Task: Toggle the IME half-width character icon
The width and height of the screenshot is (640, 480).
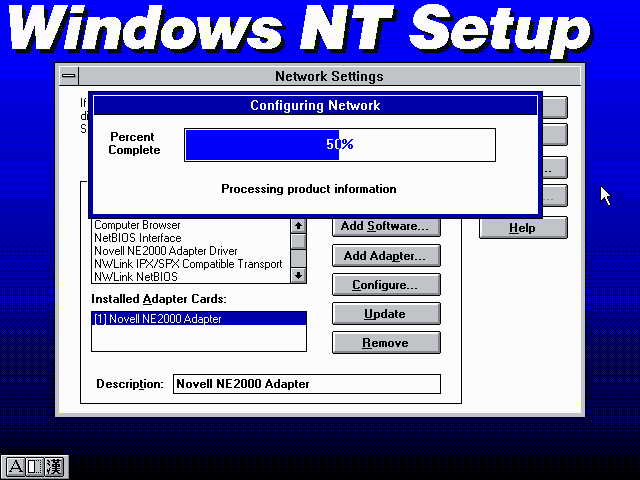Action: [35, 466]
